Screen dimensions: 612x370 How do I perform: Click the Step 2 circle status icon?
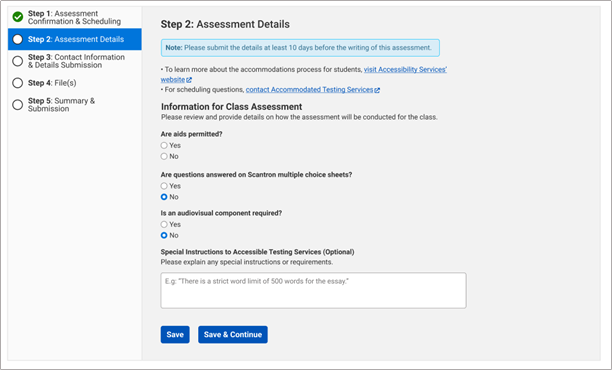tap(18, 39)
